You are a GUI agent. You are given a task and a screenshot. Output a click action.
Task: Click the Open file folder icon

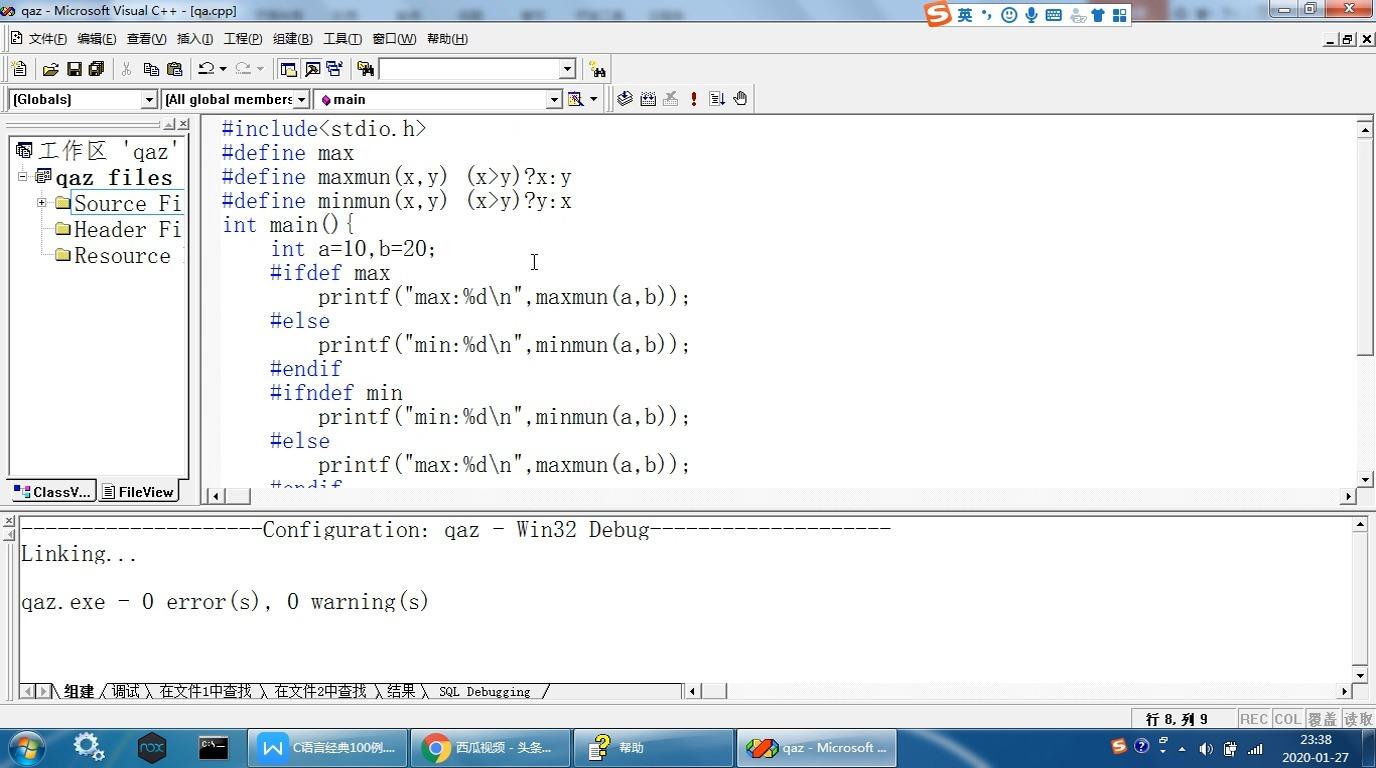[x=50, y=69]
